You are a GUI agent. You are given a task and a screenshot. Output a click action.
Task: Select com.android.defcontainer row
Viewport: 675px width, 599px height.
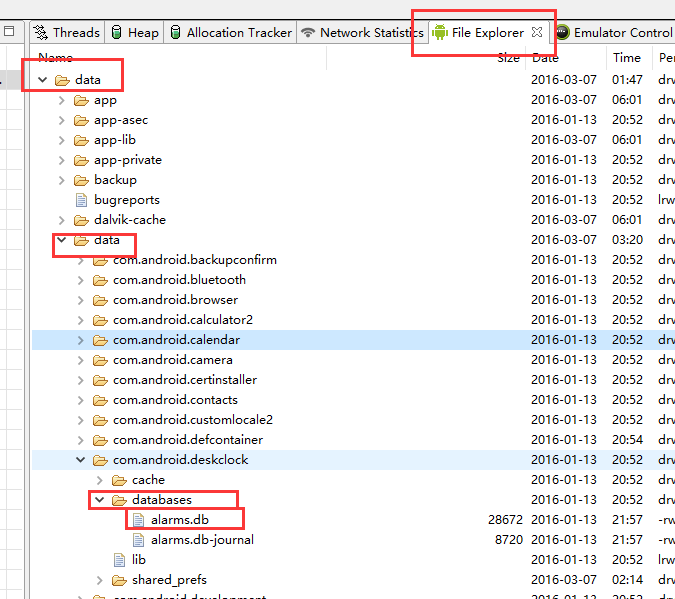(353, 440)
